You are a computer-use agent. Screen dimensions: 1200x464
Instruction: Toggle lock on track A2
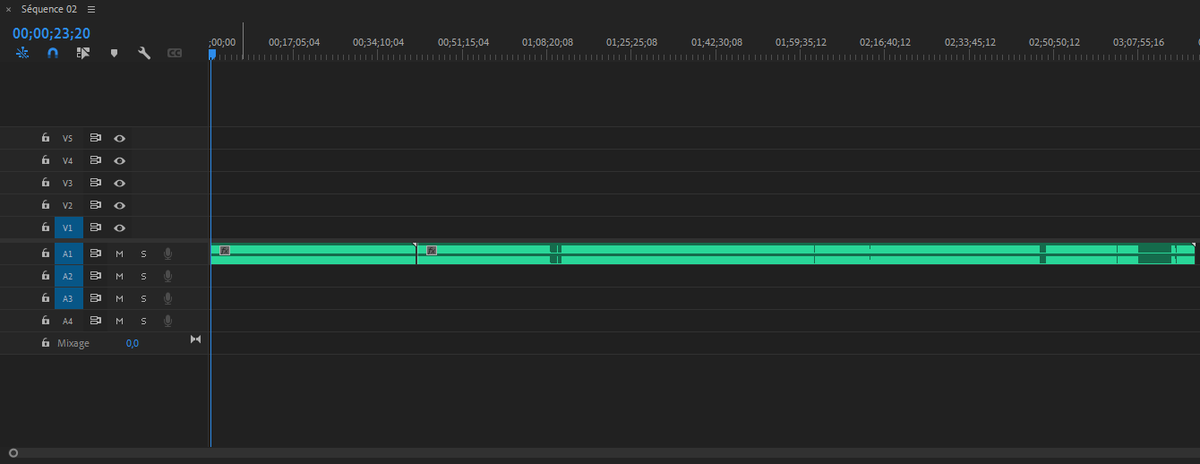[x=45, y=276]
